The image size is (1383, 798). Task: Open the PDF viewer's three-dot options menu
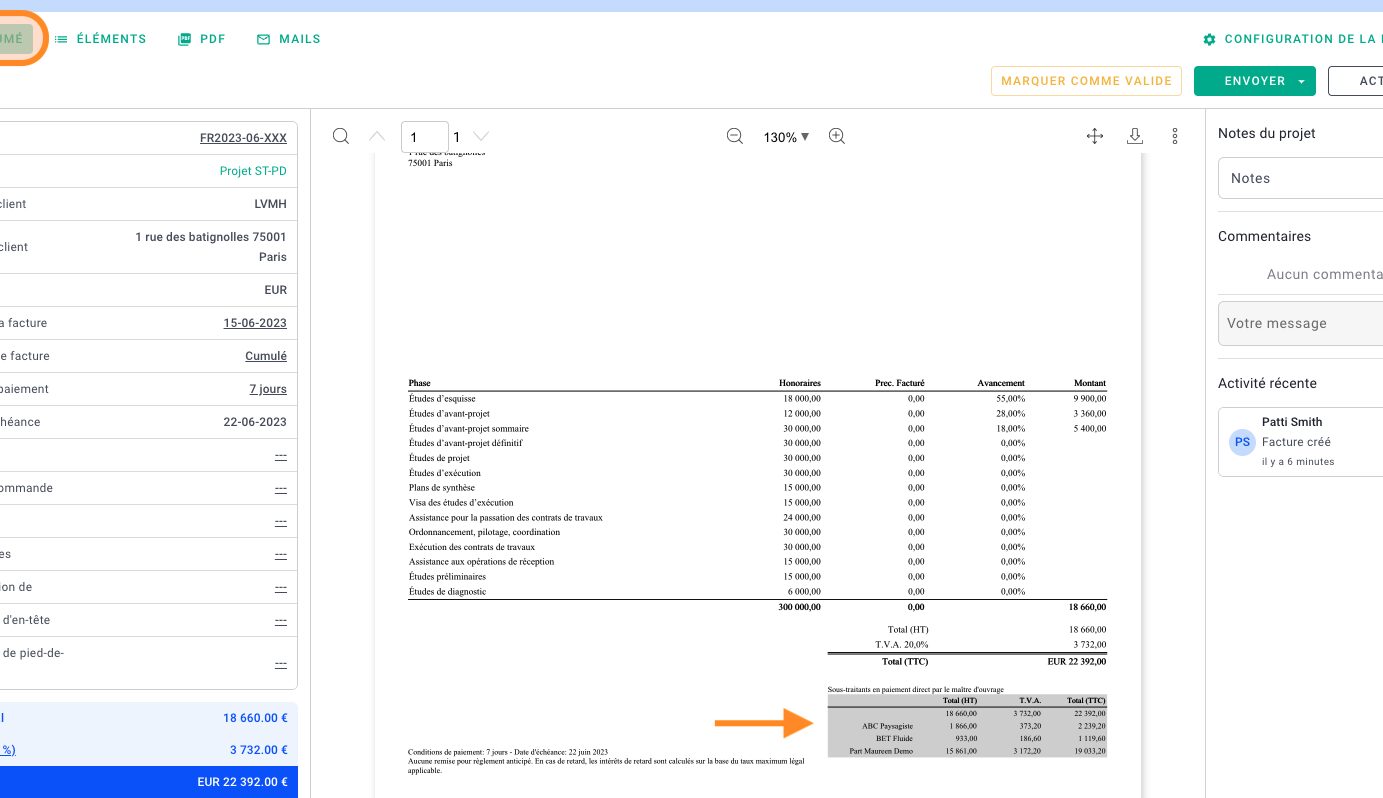(x=1175, y=136)
